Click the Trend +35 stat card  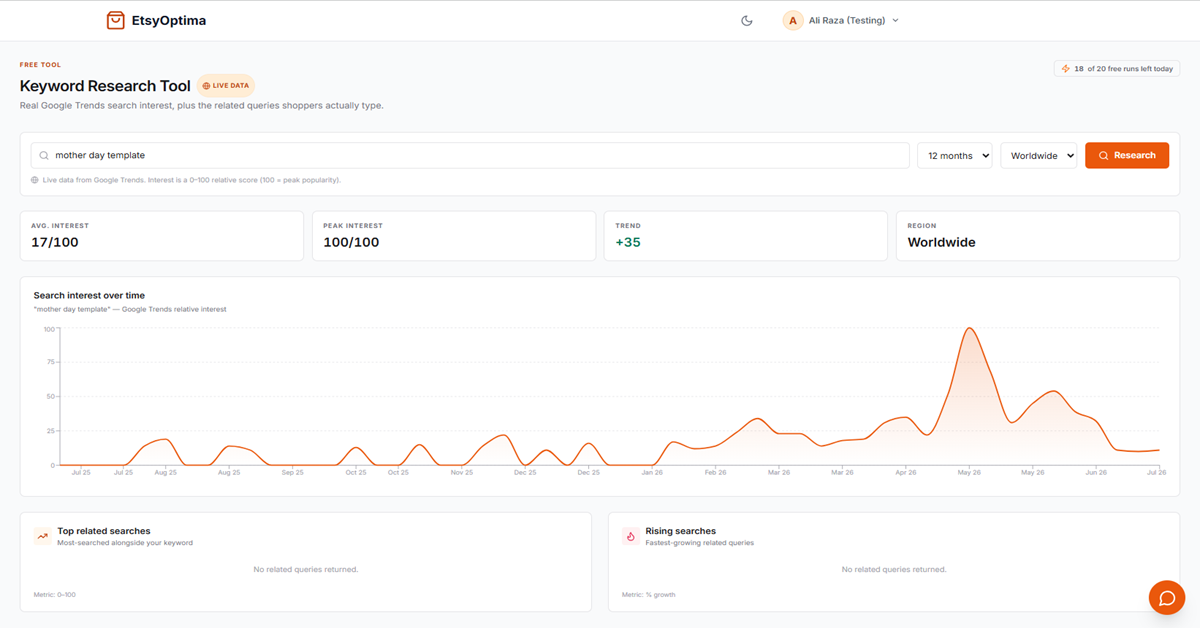pos(746,236)
